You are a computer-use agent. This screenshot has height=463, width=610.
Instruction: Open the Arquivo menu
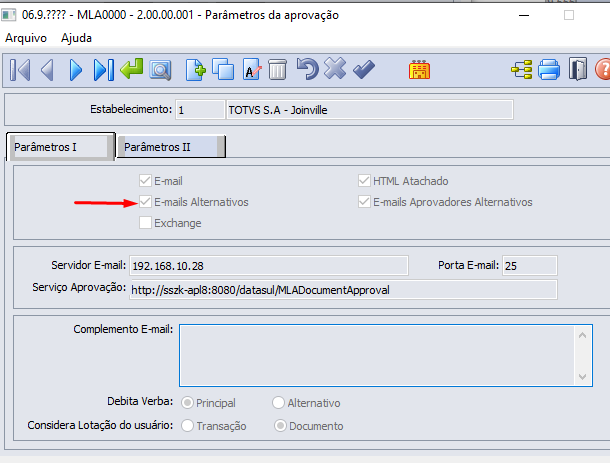[26, 38]
